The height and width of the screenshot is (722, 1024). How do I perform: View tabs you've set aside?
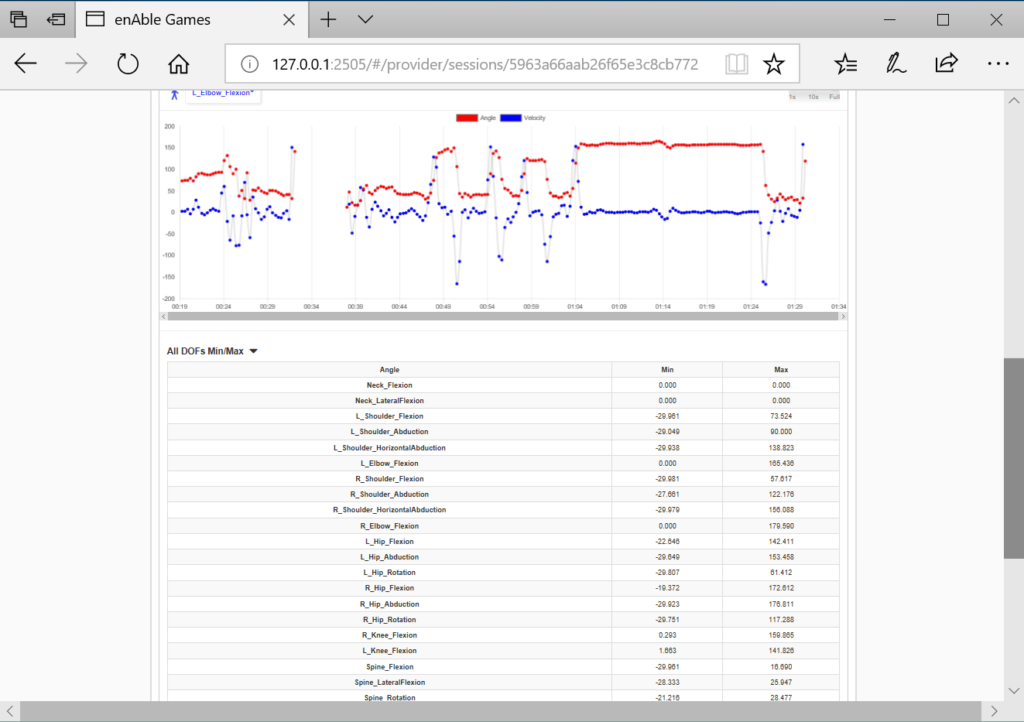pos(18,20)
